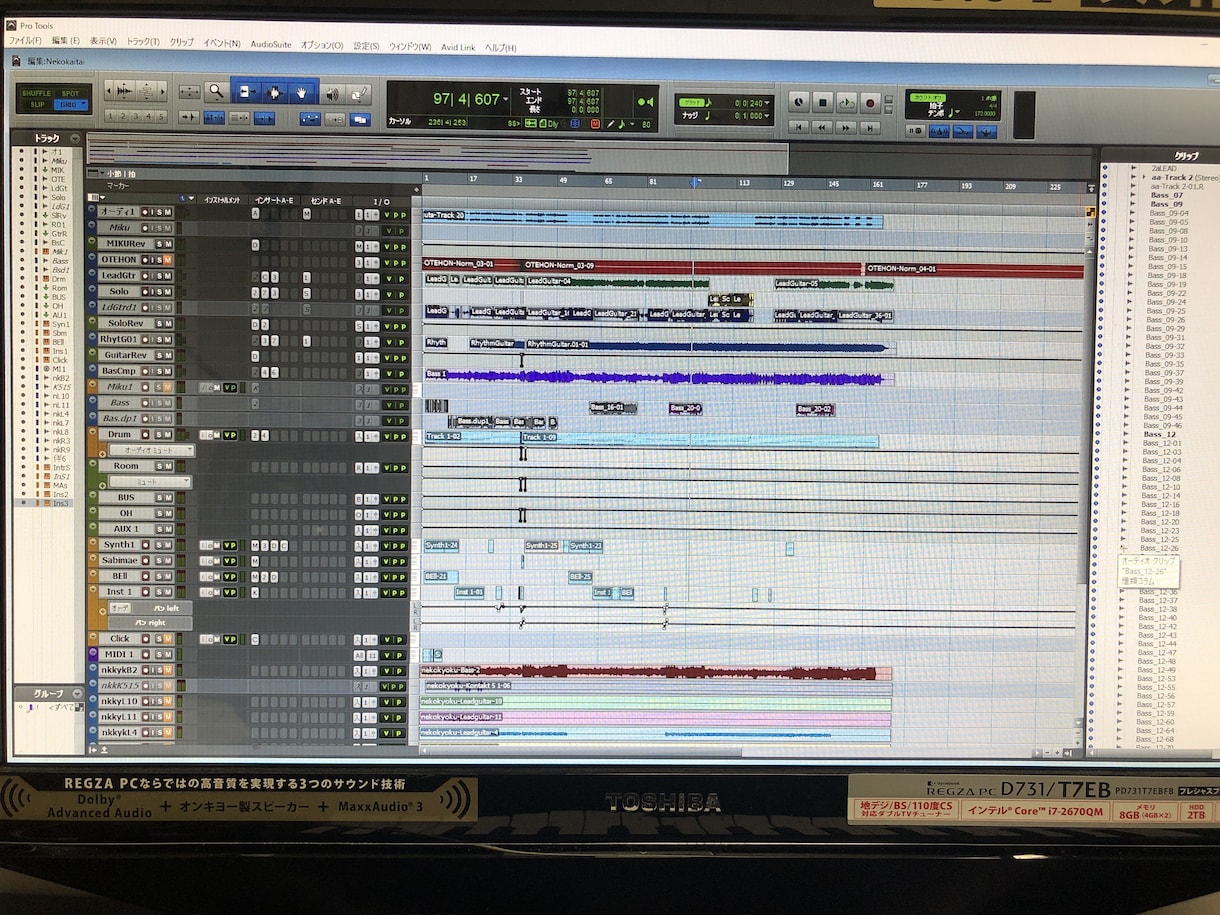
Task: Open the トラック(T) menu
Action: pyautogui.click(x=143, y=43)
